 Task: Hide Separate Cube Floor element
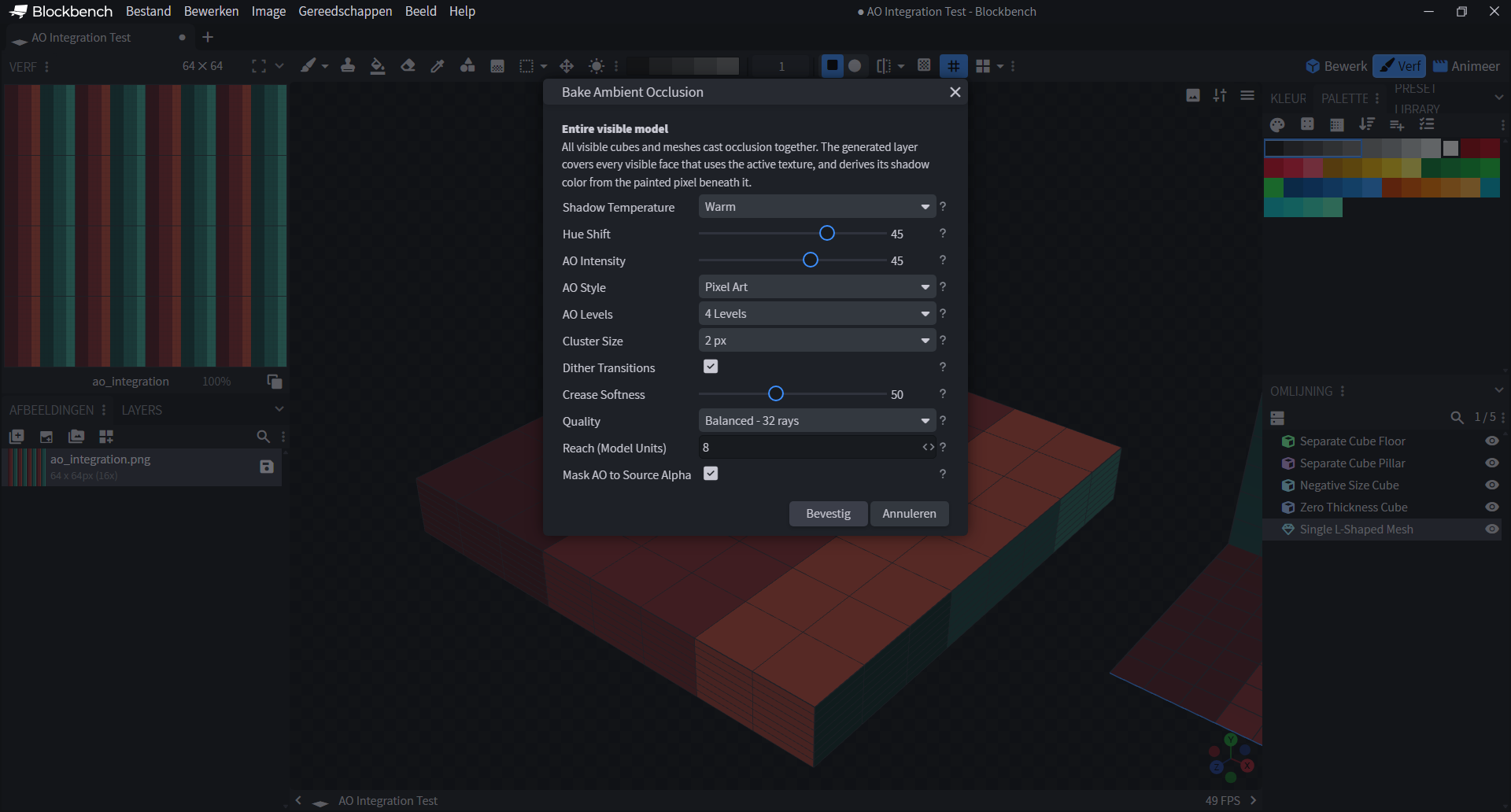coord(1491,441)
